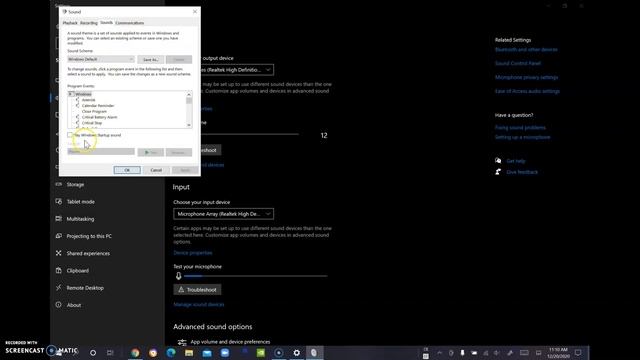Screen dimensions: 640x360
Task: Open App volume and device preferences
Action: pyautogui.click(x=230, y=342)
